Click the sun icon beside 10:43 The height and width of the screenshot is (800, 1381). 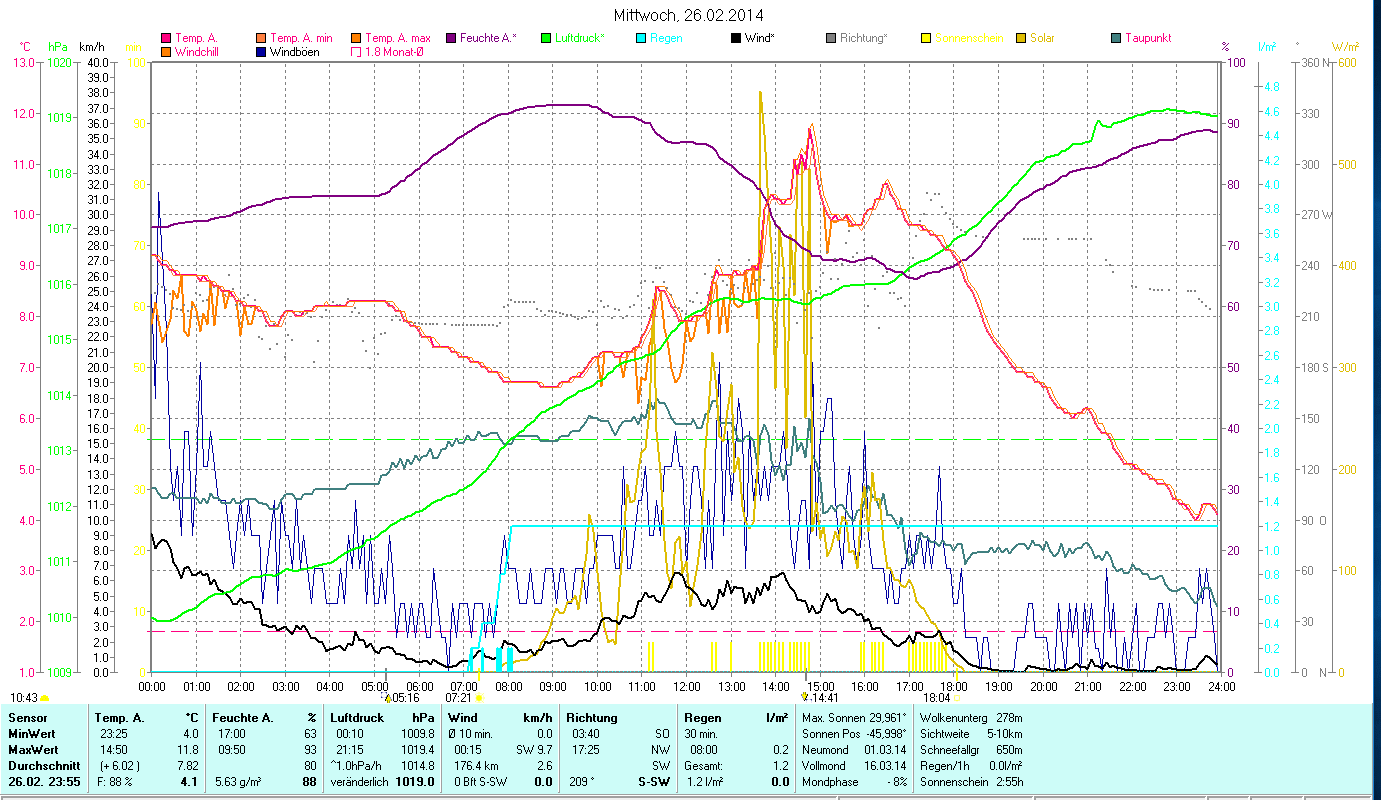45,698
